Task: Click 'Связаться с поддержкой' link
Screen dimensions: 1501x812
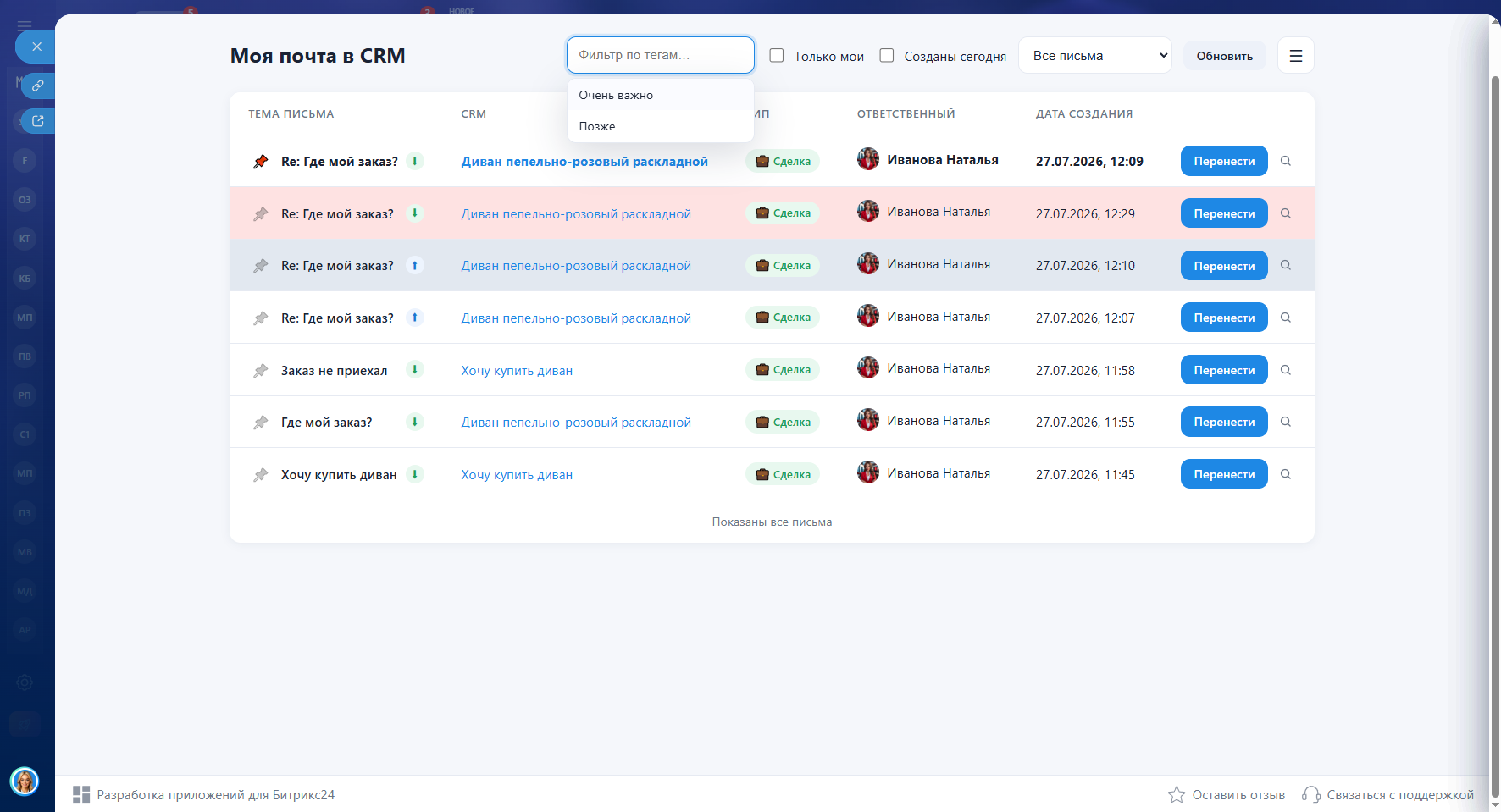Action: pyautogui.click(x=1399, y=794)
